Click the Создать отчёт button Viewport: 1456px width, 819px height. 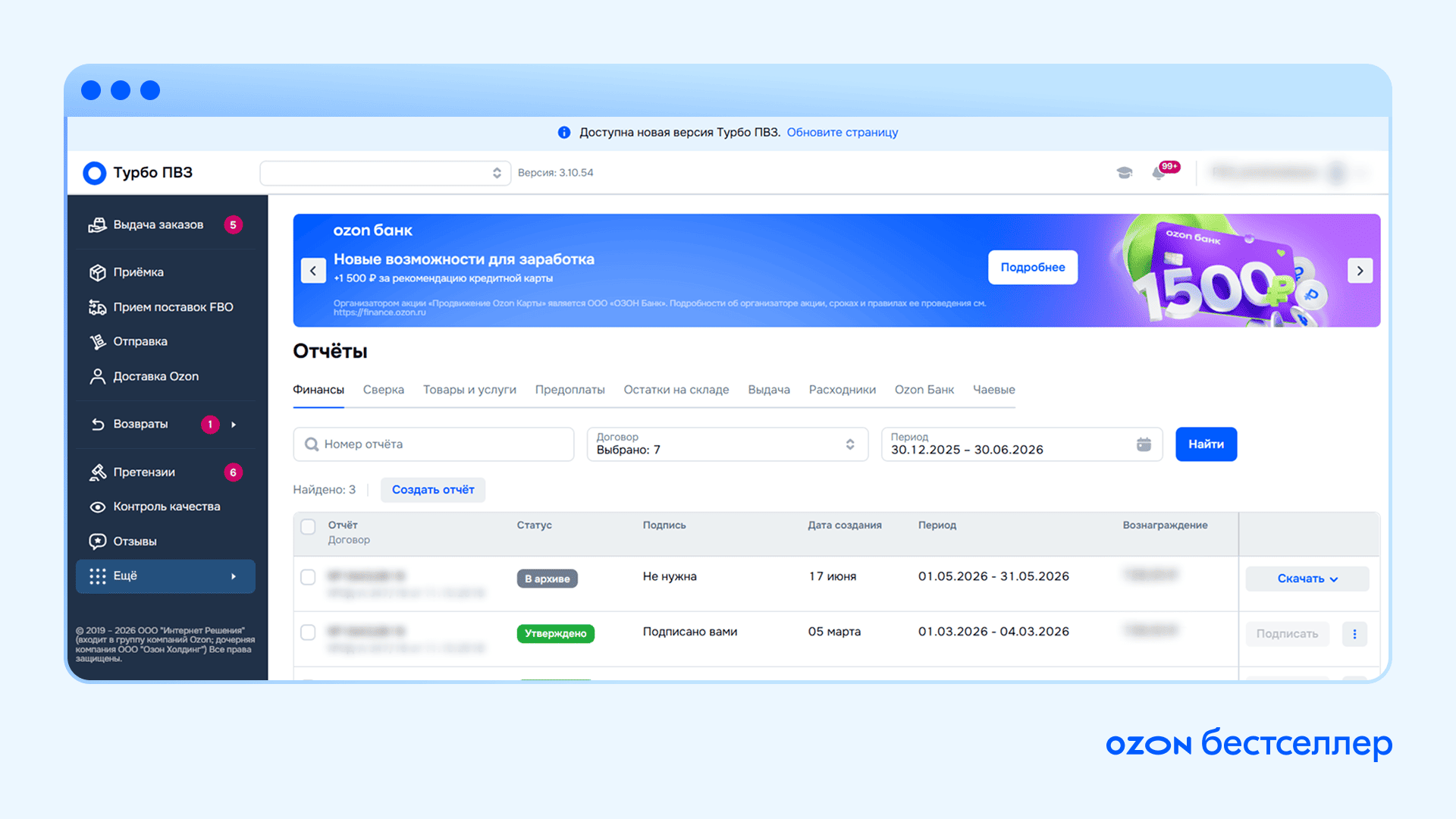(x=433, y=490)
